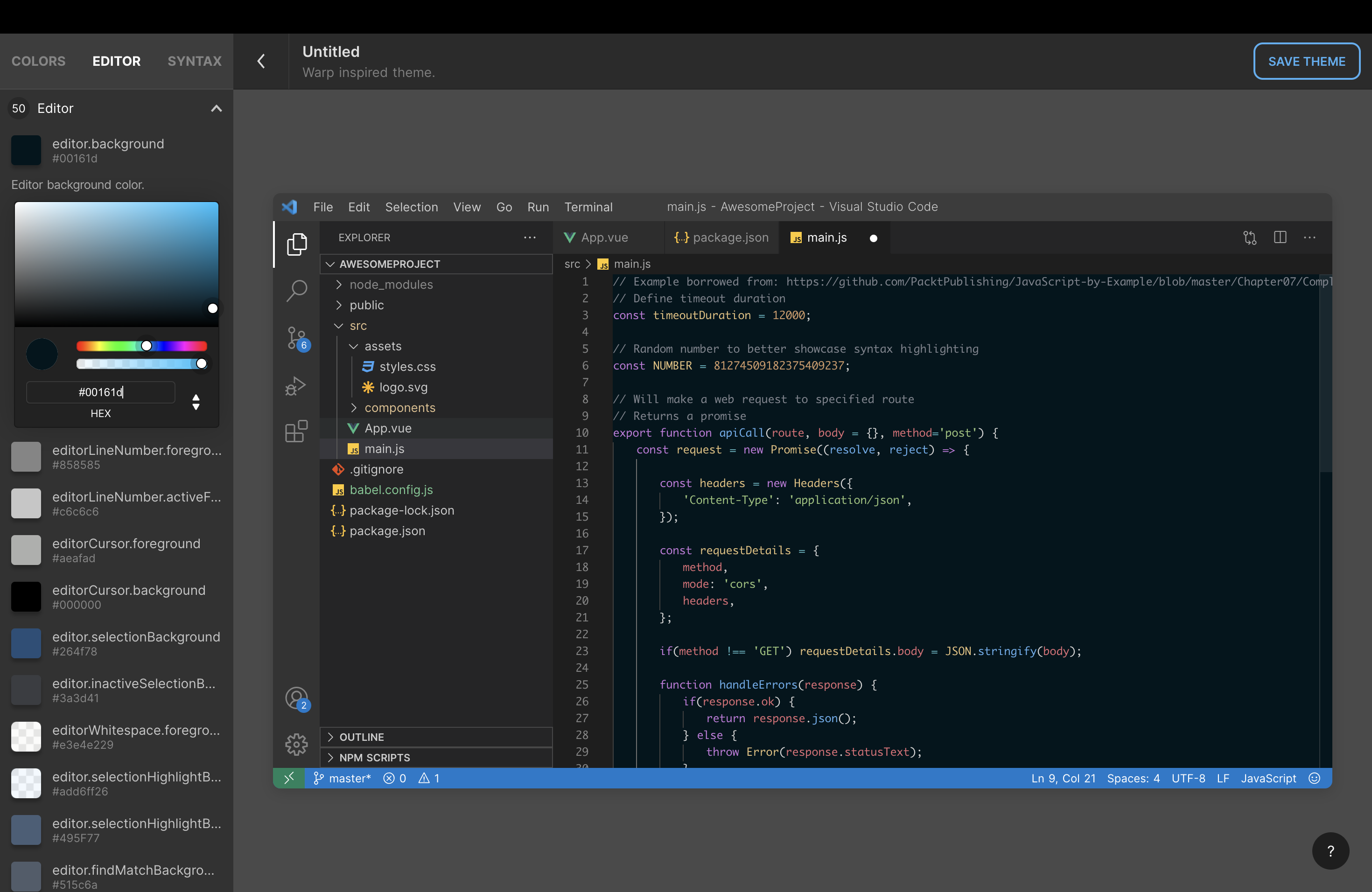Open Source Control icon with badge 6

pyautogui.click(x=296, y=338)
